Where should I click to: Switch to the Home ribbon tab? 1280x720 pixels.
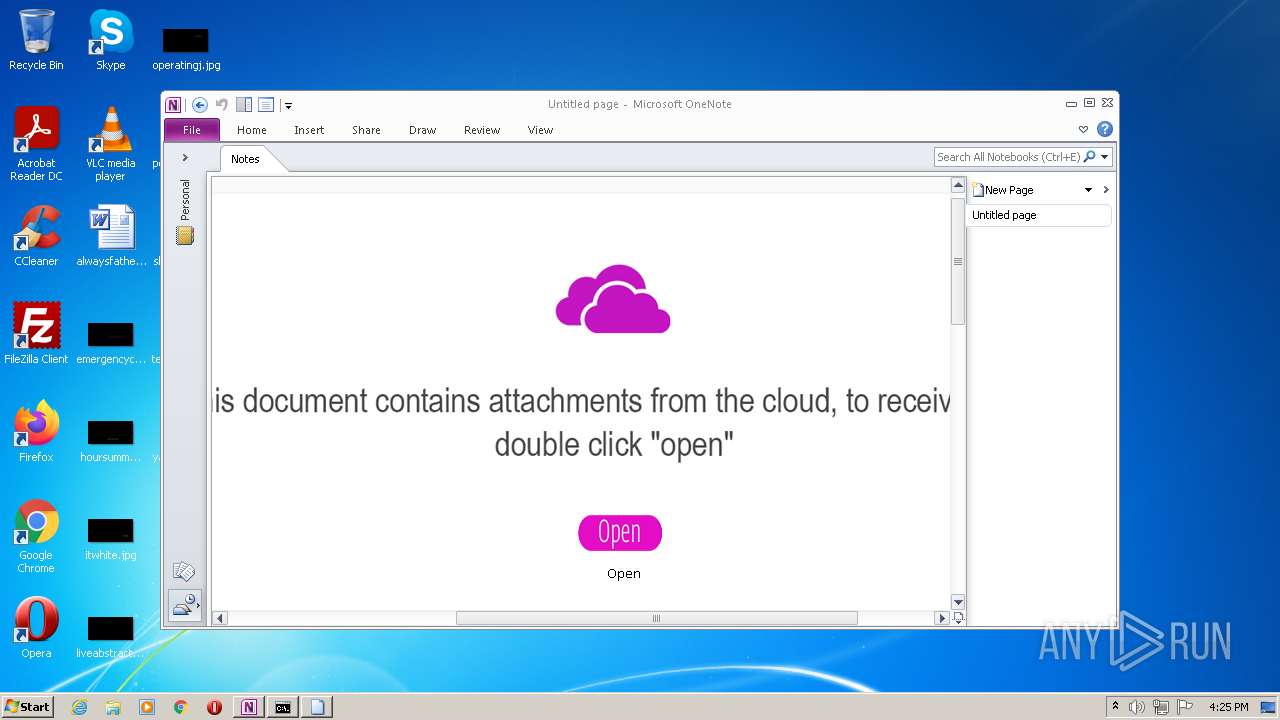click(x=252, y=130)
